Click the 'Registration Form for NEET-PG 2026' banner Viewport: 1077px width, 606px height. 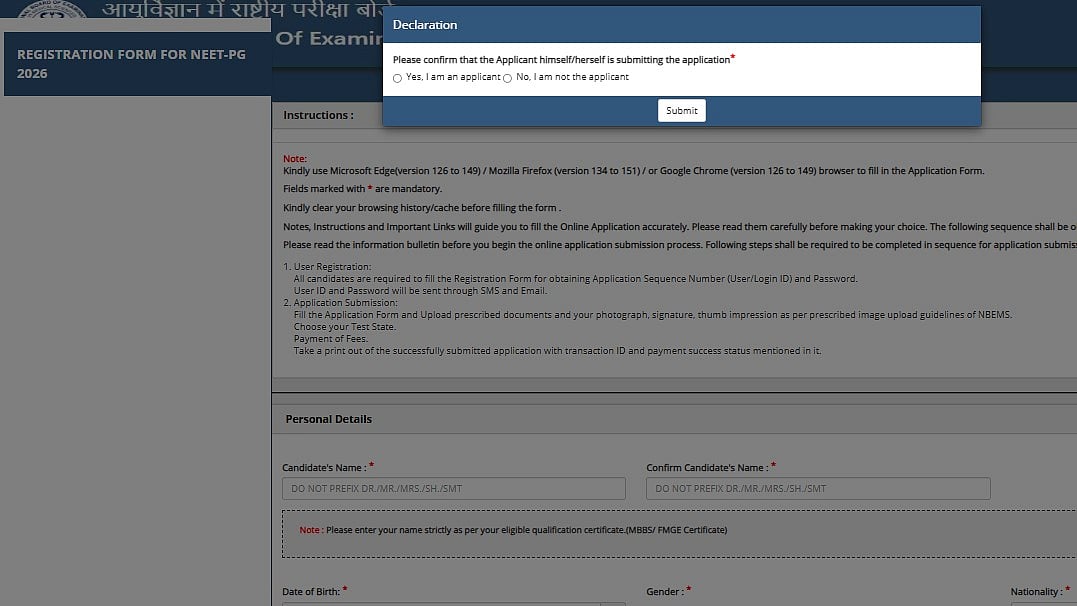tap(137, 64)
